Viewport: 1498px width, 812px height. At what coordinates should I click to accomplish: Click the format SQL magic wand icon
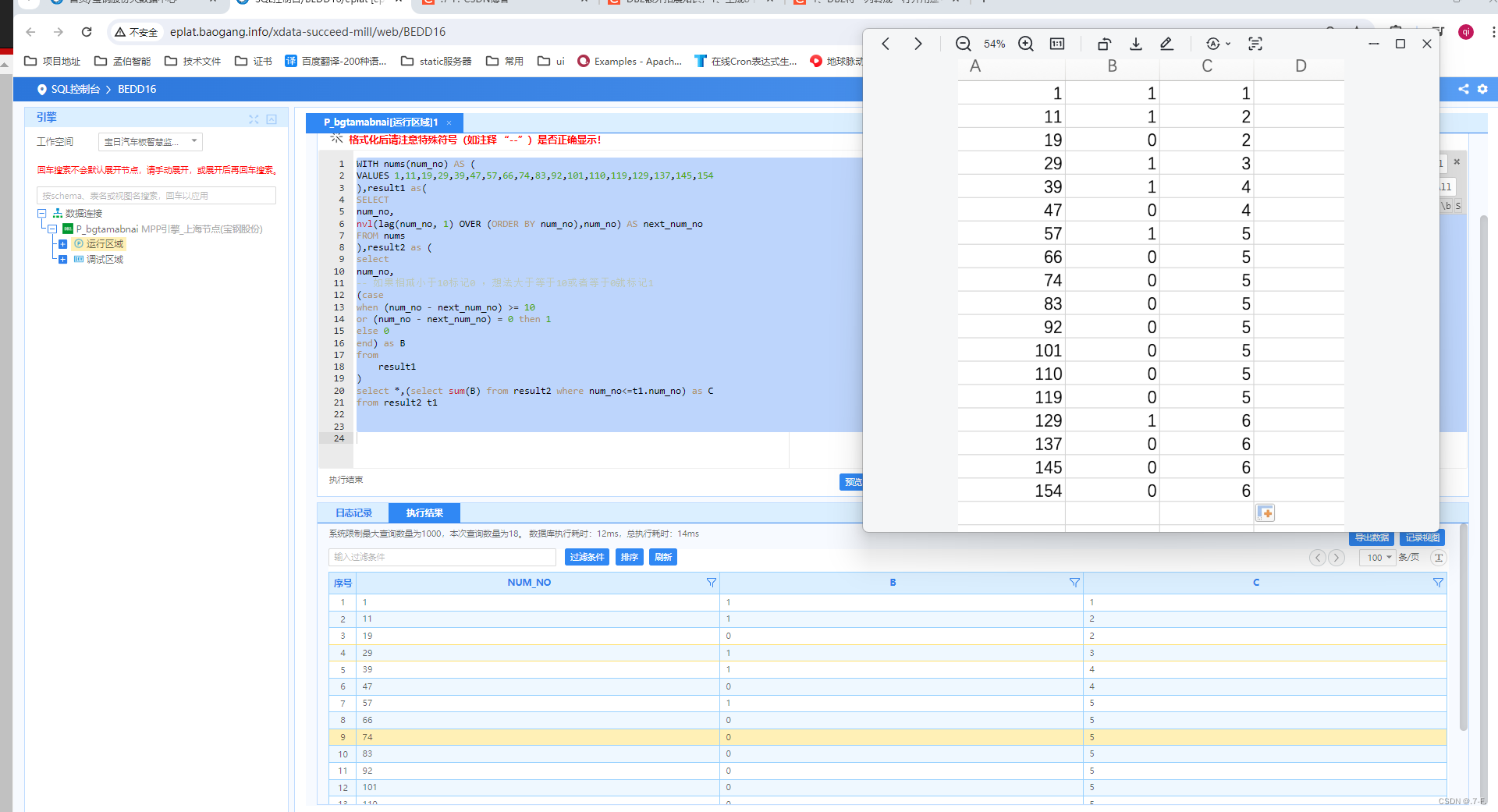tap(336, 139)
